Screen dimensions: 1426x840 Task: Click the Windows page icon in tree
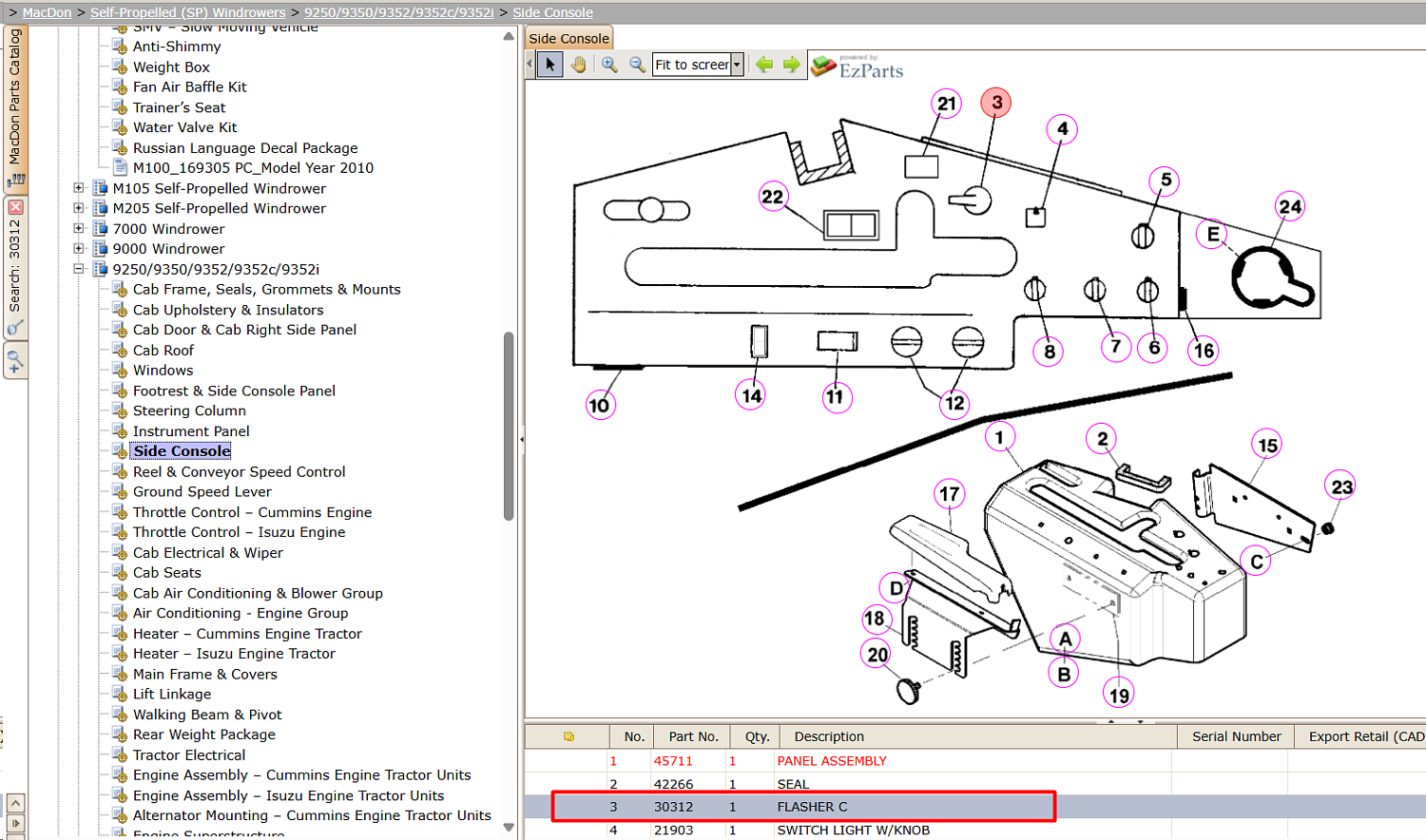pos(120,371)
